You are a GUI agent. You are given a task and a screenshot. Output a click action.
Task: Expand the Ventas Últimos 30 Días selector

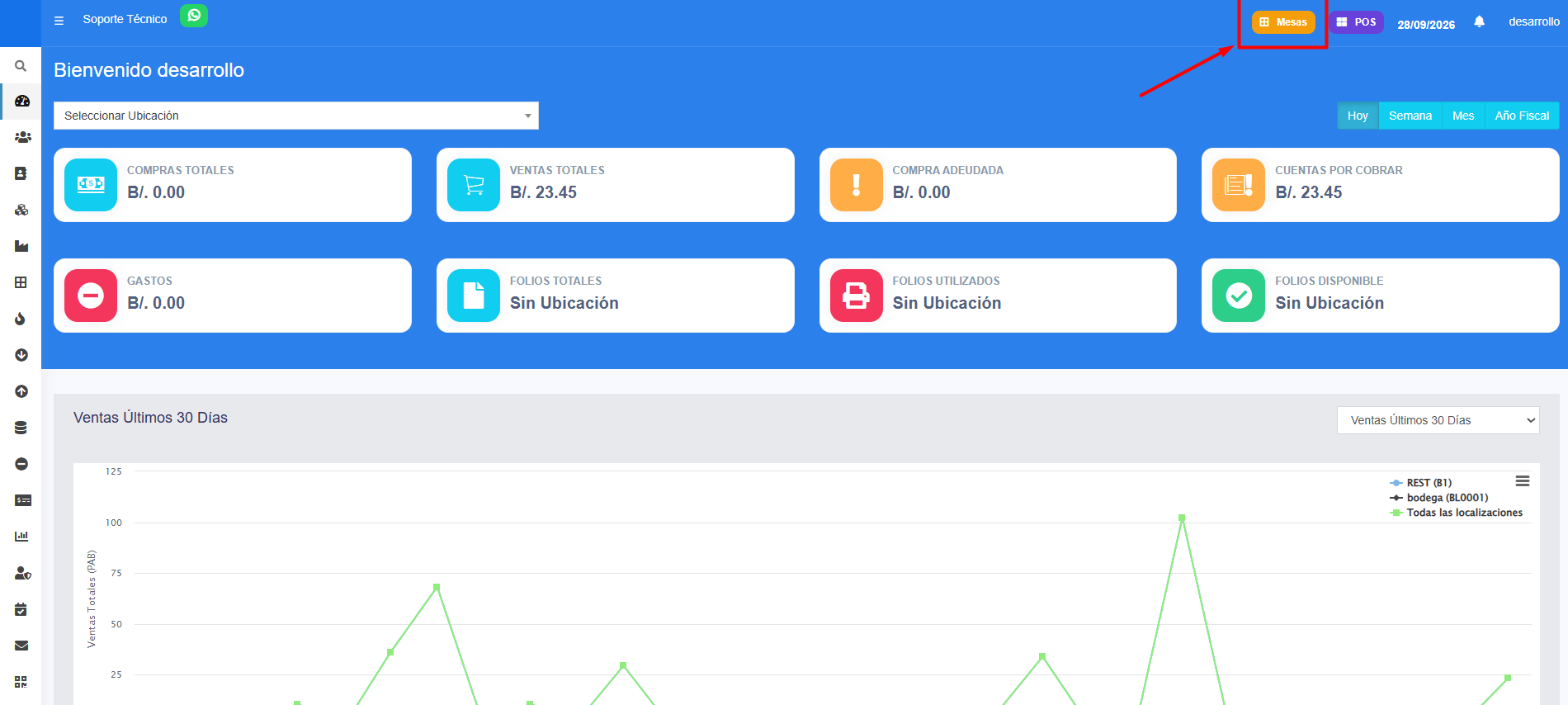1438,420
